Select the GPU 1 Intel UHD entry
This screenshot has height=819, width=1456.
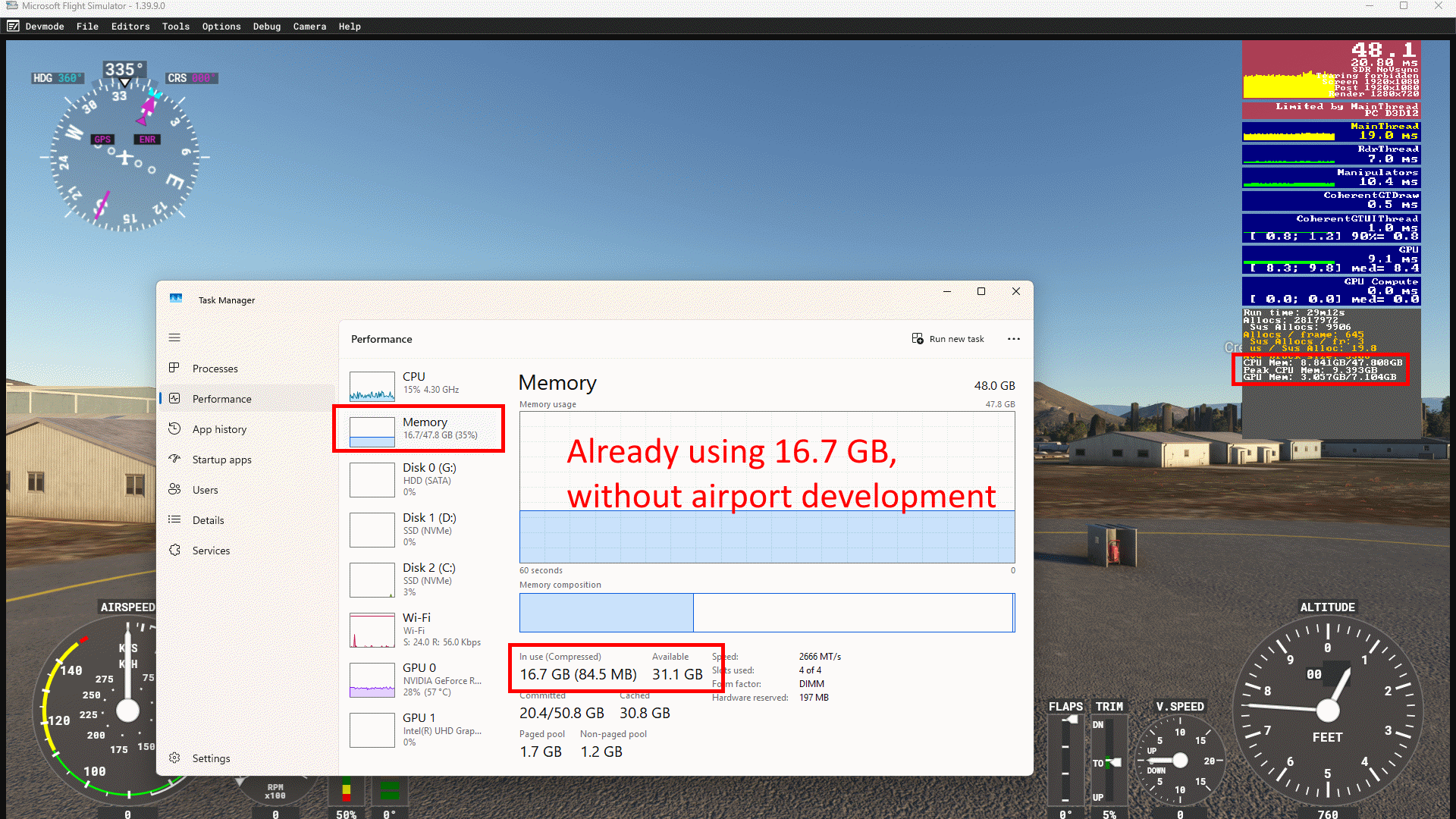(417, 730)
